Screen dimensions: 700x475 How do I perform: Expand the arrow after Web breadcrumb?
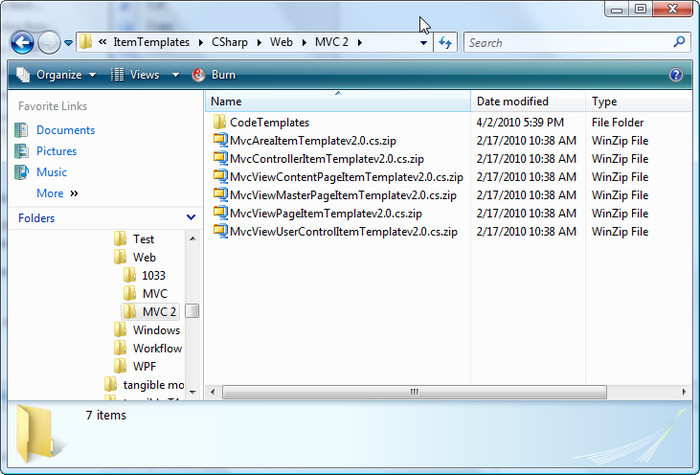tap(304, 43)
